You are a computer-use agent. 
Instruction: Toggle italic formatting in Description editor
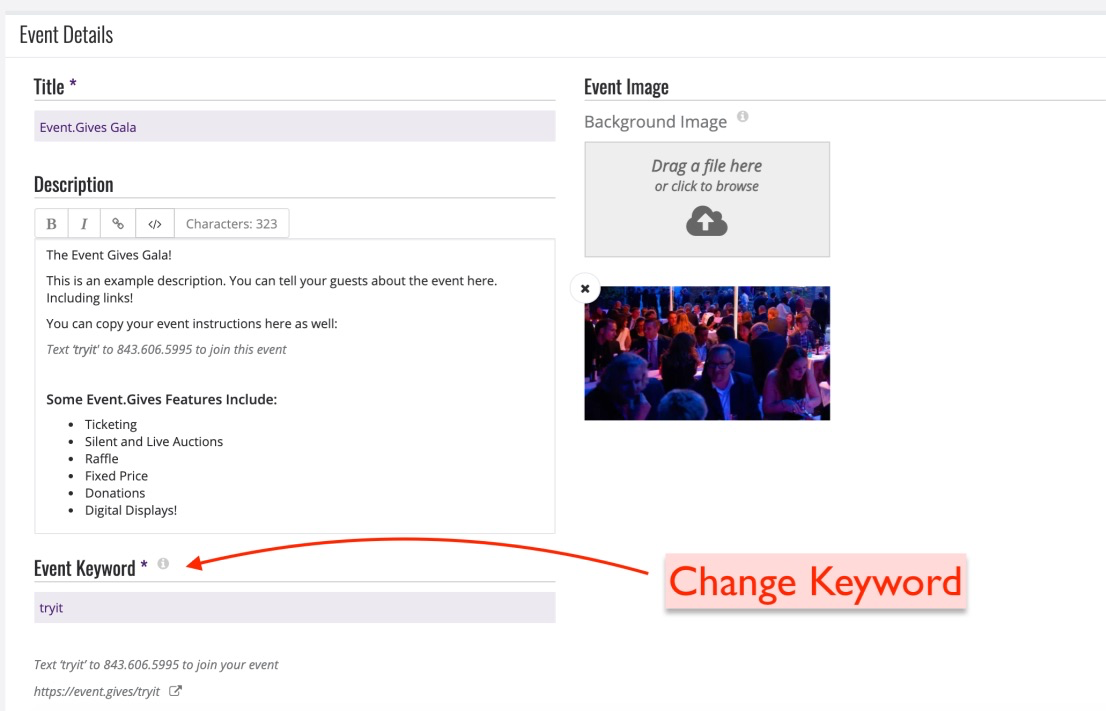click(84, 224)
